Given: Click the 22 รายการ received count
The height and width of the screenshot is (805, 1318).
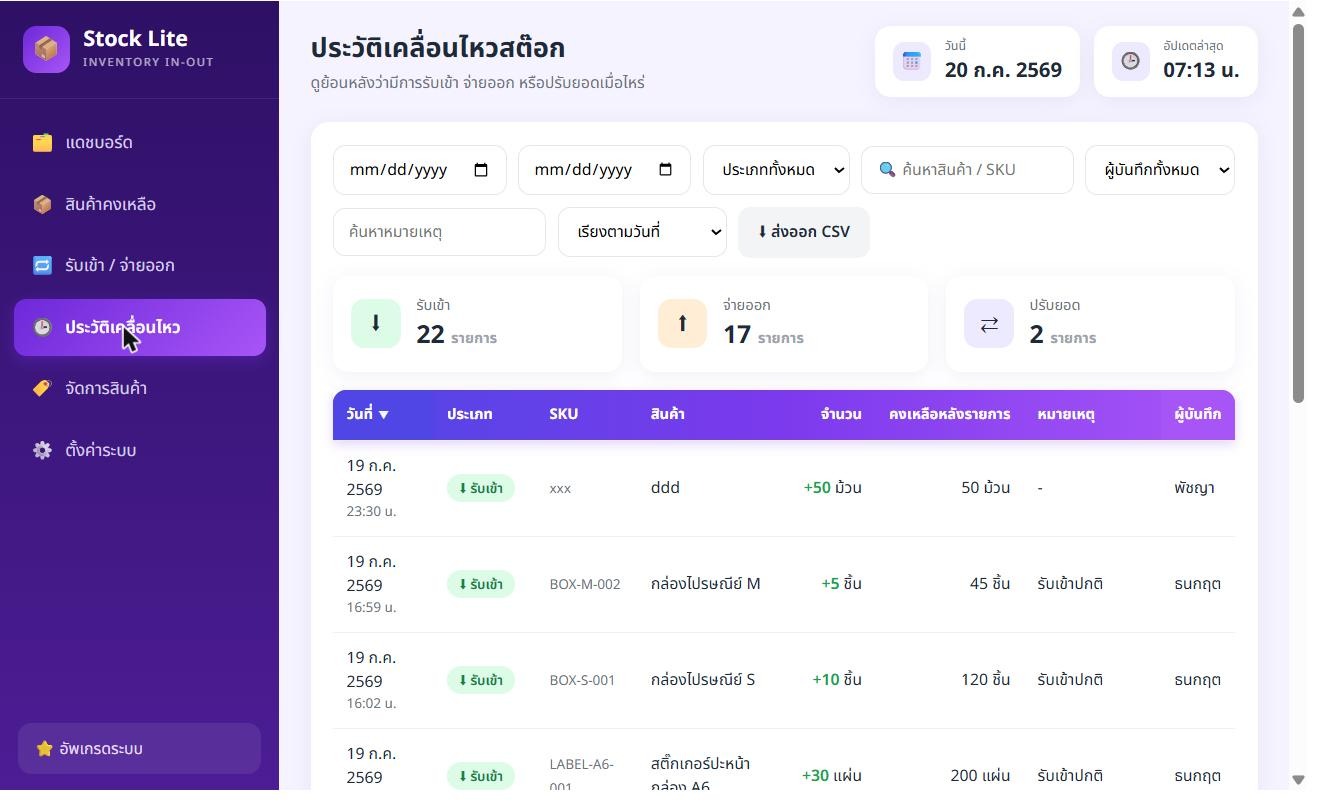Looking at the screenshot, I should [x=456, y=335].
